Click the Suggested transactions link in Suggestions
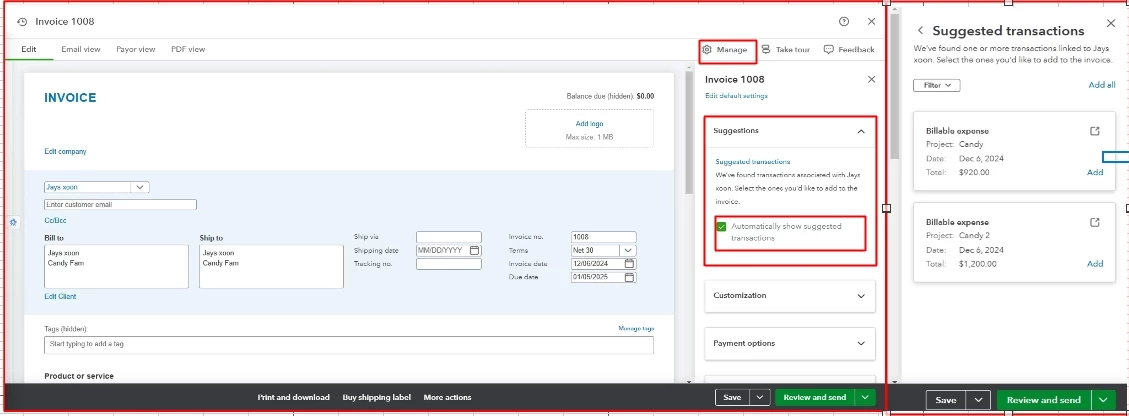The image size is (1129, 416). tap(752, 162)
